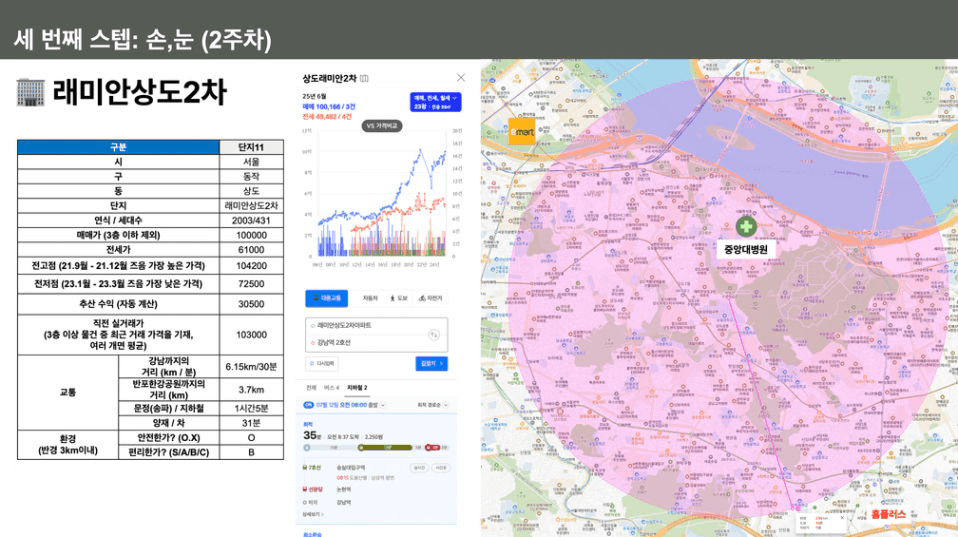This screenshot has width=958, height=537.
Task: Swap origin and destination with arrows icon
Action: [434, 334]
